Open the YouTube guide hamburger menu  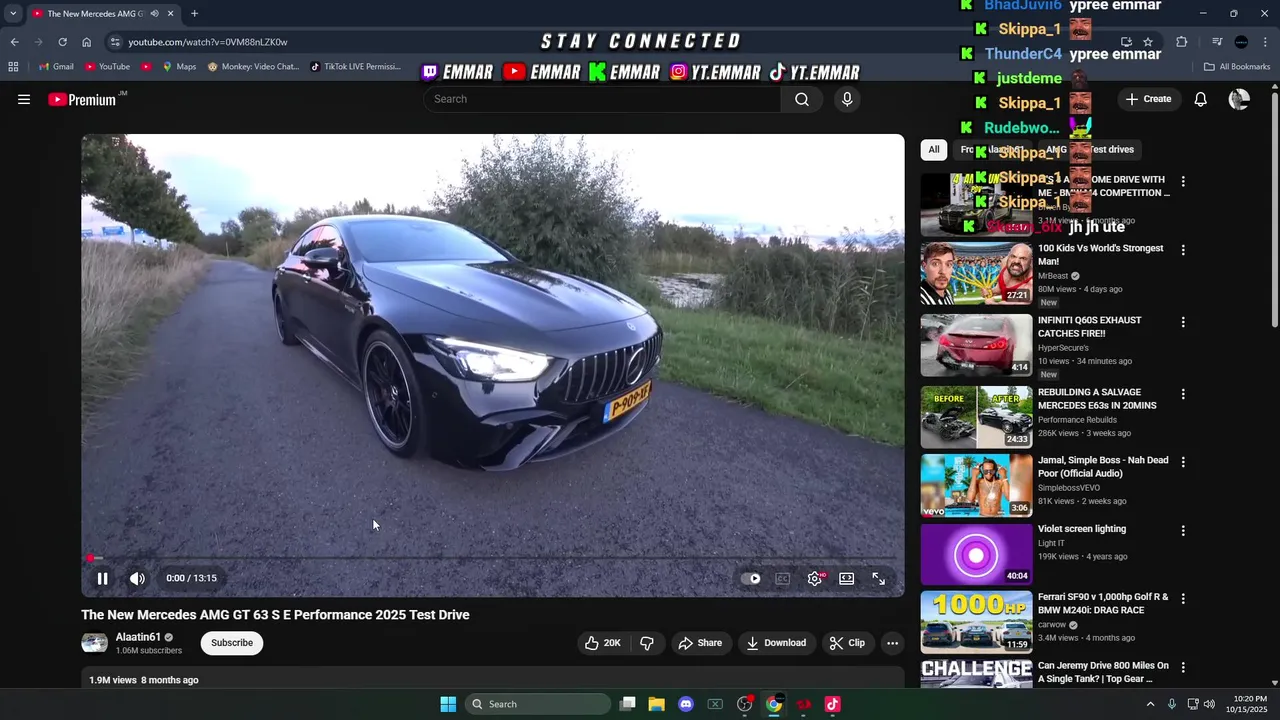tap(24, 99)
